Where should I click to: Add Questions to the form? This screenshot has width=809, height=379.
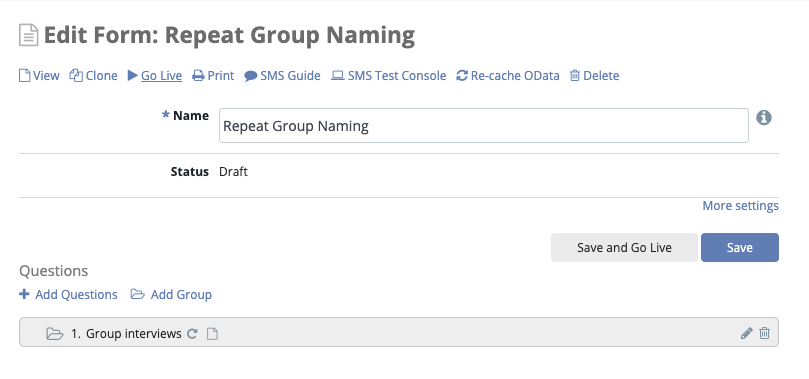[x=68, y=294]
